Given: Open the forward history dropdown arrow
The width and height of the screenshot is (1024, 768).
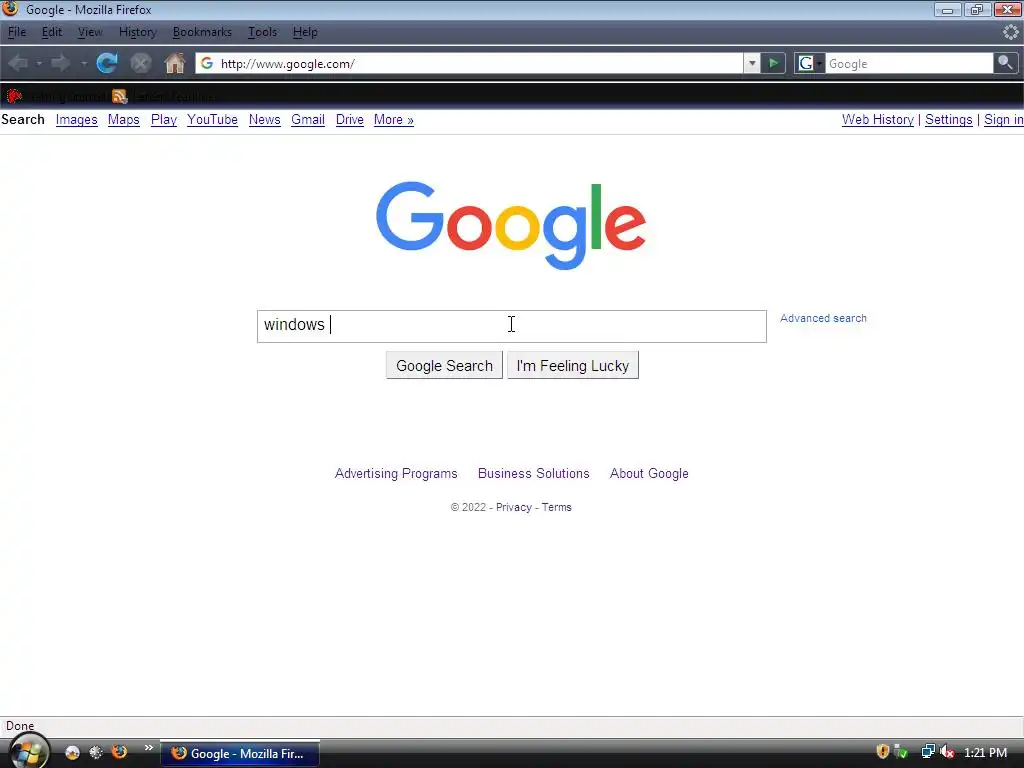Looking at the screenshot, I should tap(84, 63).
